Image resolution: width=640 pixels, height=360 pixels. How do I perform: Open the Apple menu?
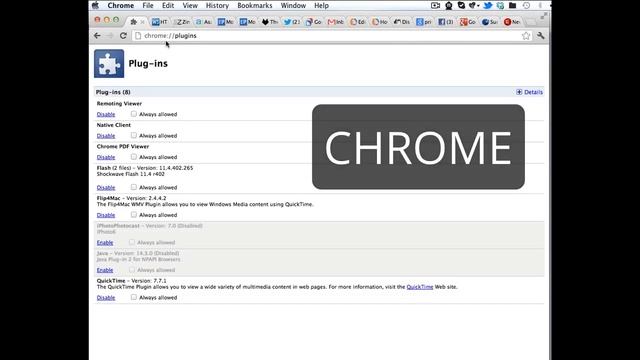96,5
